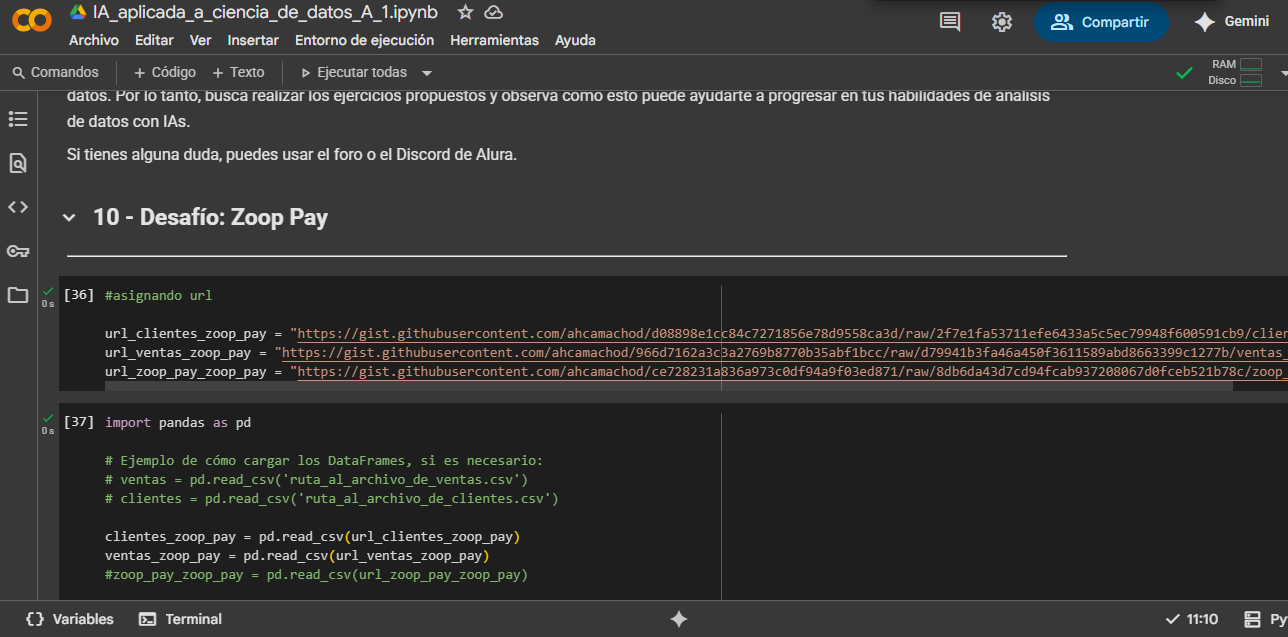
Task: Click the Colab logo
Action: (x=31, y=20)
